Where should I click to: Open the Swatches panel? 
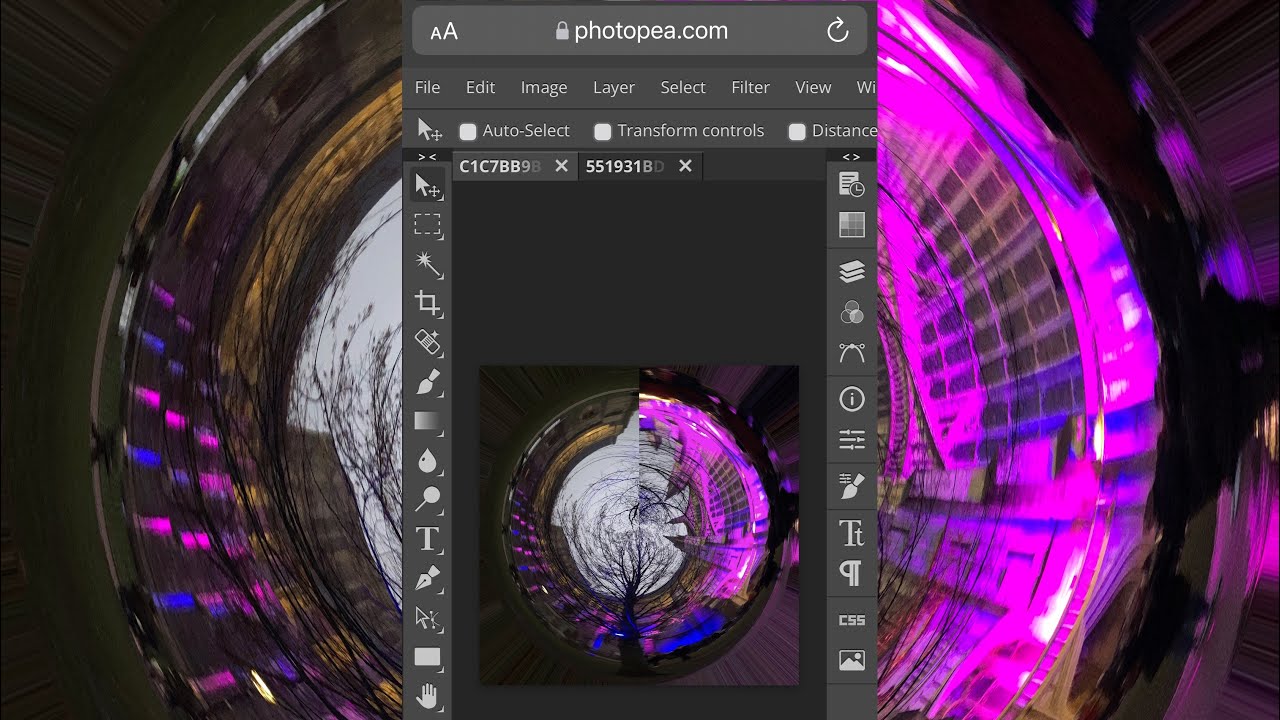pyautogui.click(x=852, y=225)
